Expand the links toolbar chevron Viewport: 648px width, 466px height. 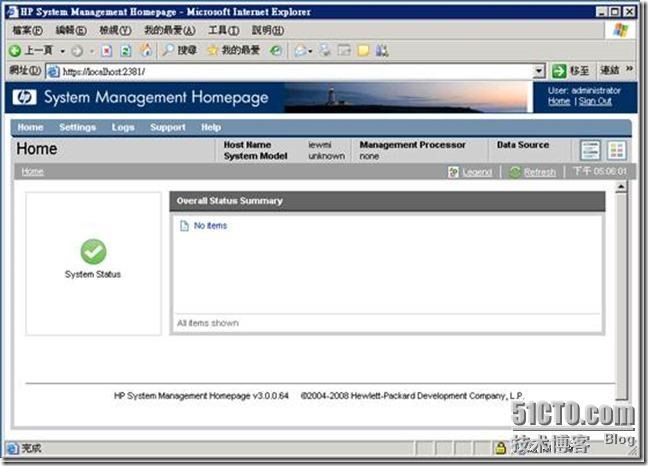[x=629, y=69]
